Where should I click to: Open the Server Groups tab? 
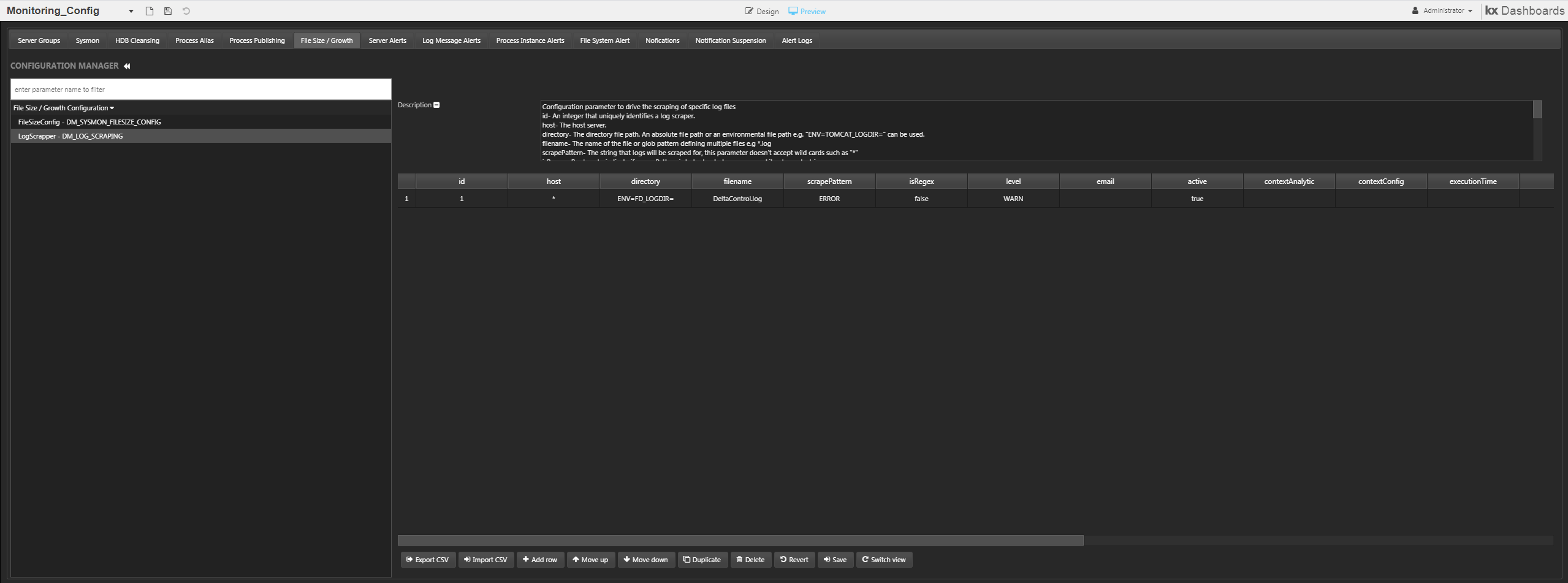click(x=39, y=40)
